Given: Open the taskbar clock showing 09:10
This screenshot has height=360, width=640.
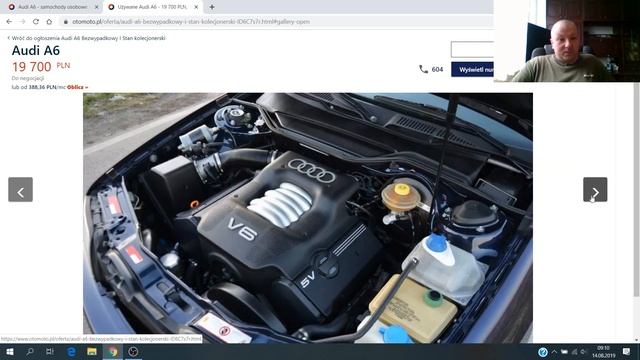Looking at the screenshot, I should pos(603,352).
